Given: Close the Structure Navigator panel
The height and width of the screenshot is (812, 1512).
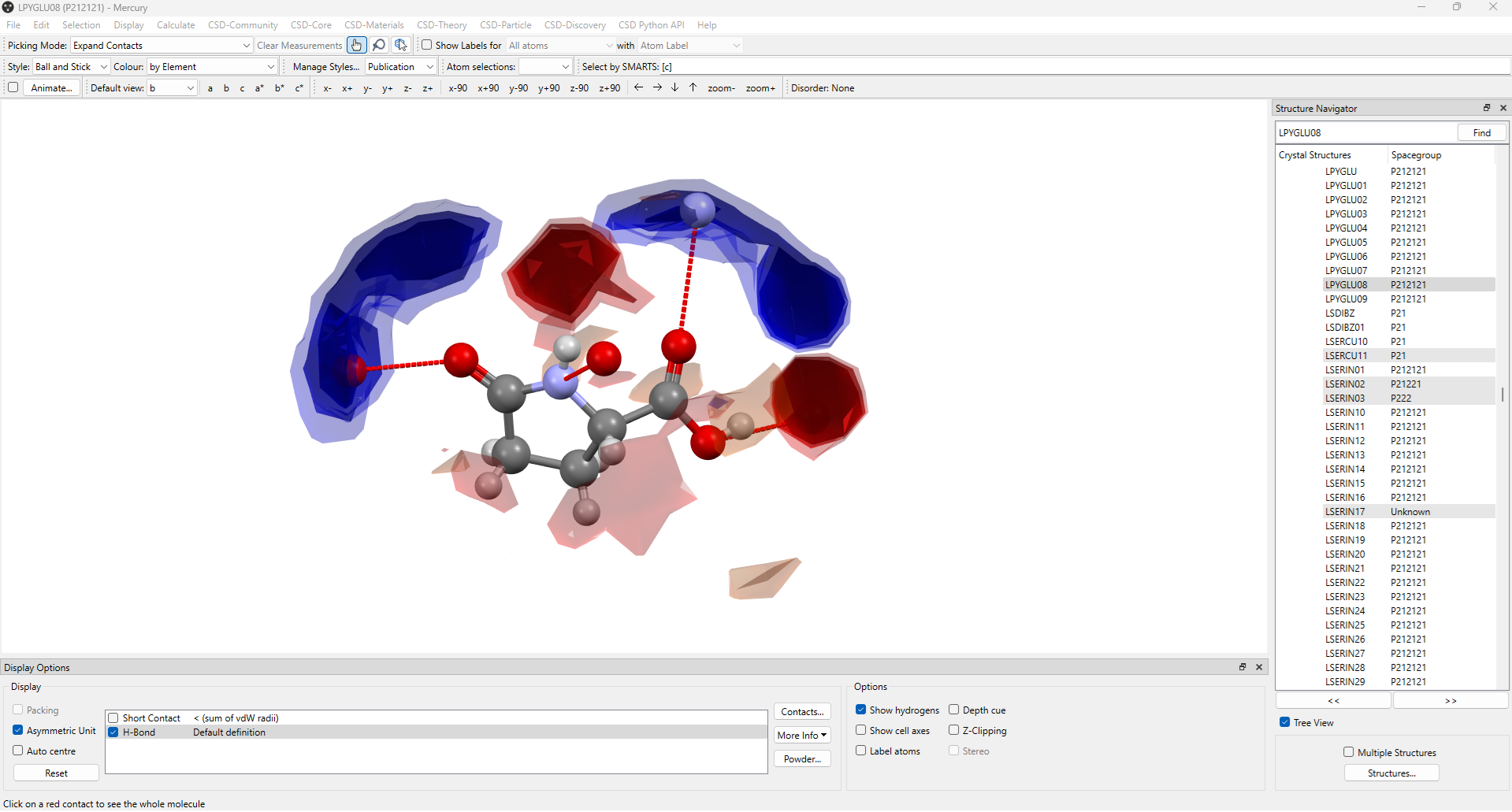Looking at the screenshot, I should (x=1503, y=108).
